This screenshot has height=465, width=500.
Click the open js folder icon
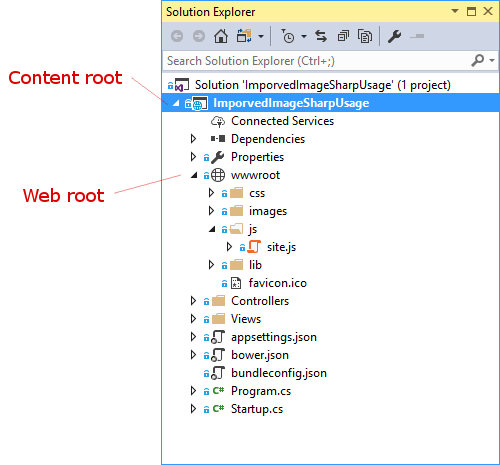pyautogui.click(x=237, y=229)
